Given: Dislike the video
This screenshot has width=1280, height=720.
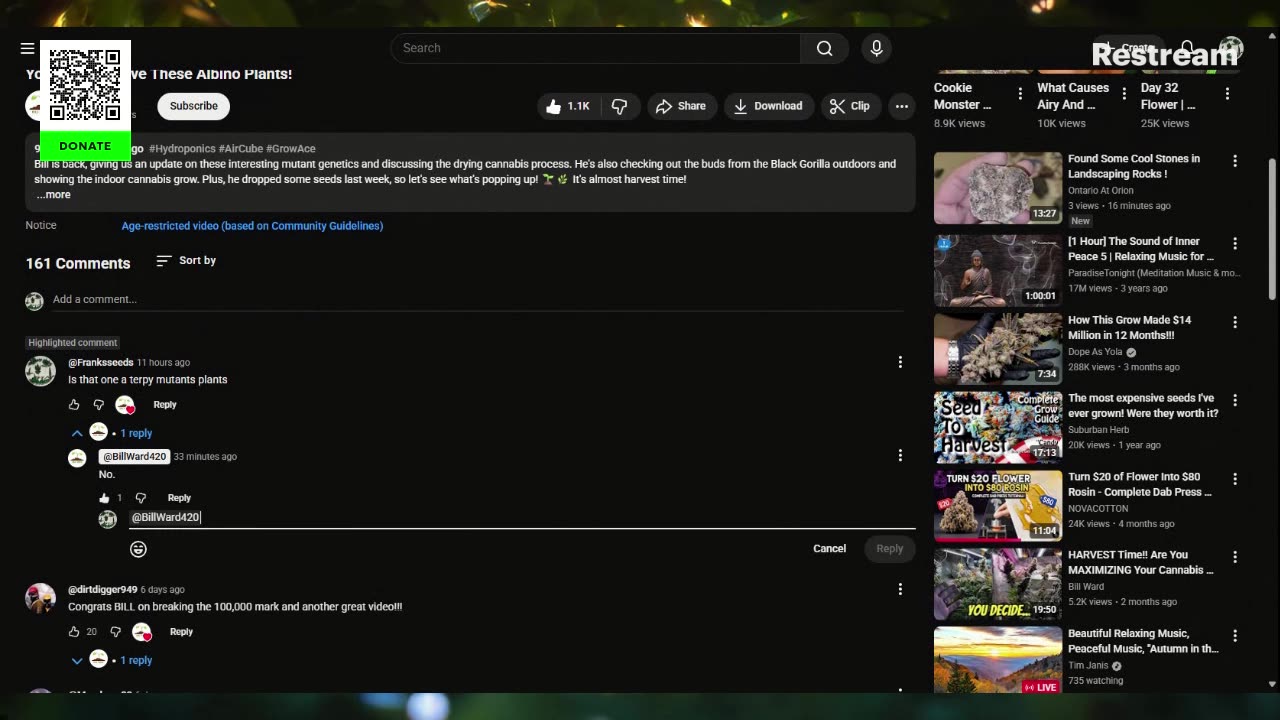Looking at the screenshot, I should pyautogui.click(x=619, y=106).
